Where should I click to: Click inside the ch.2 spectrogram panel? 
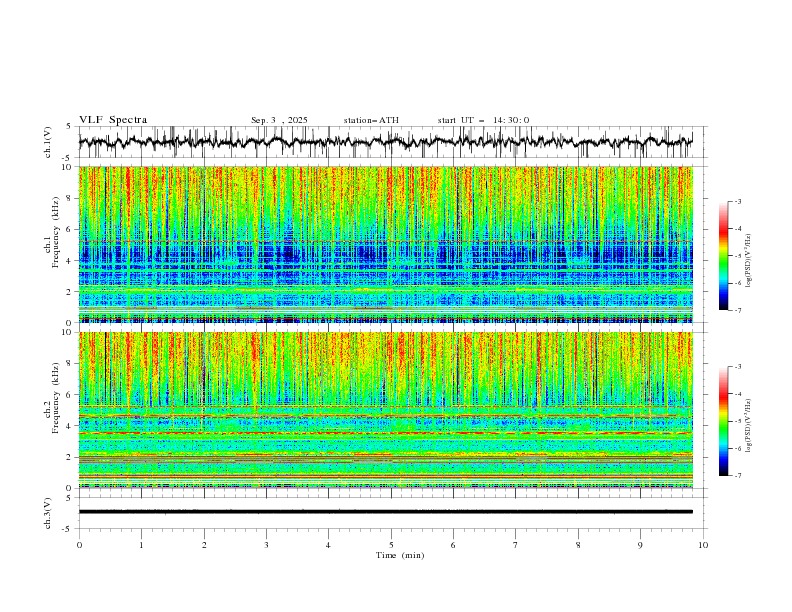pos(386,410)
